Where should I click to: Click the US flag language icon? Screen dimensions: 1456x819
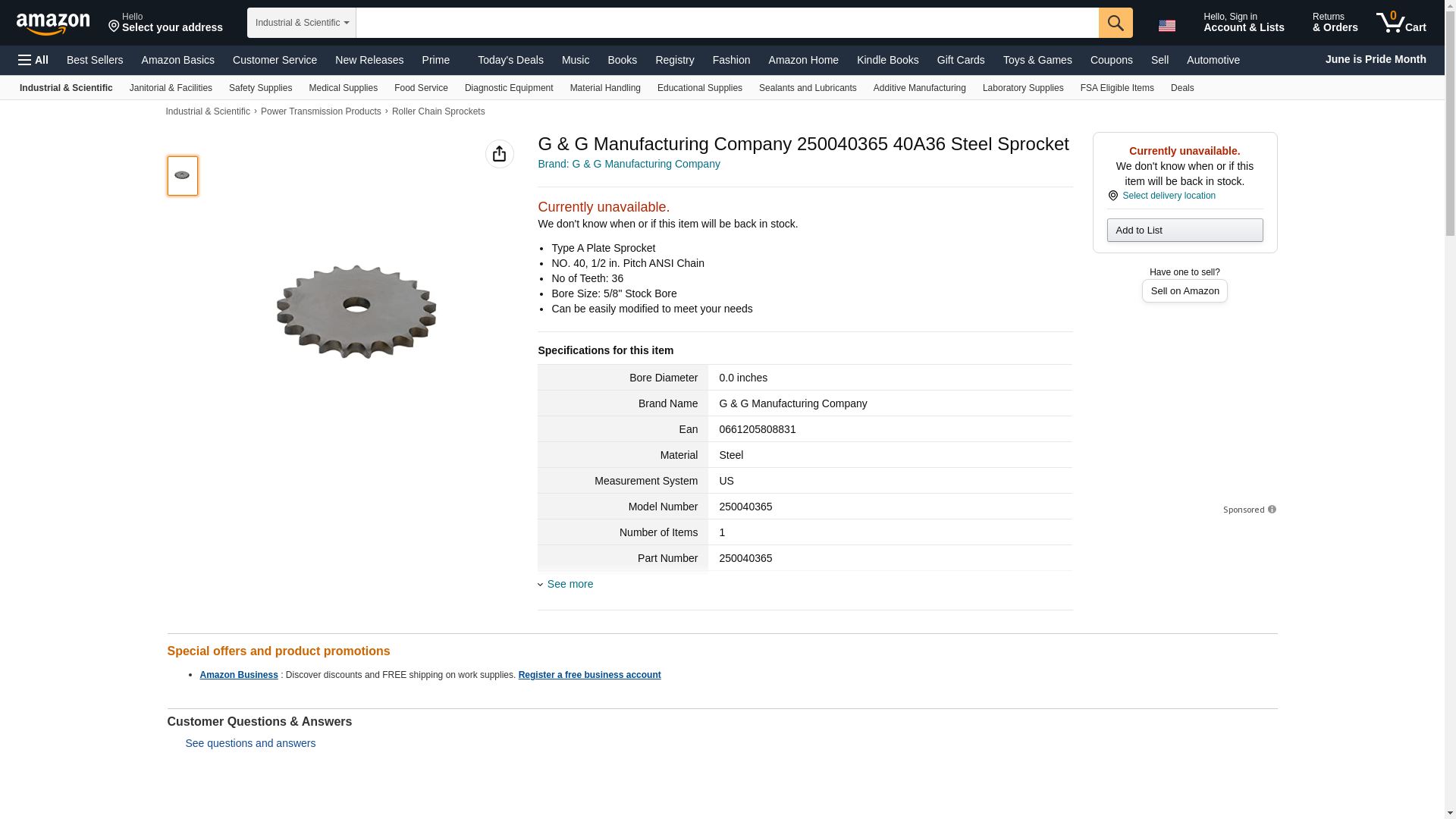click(x=1166, y=25)
